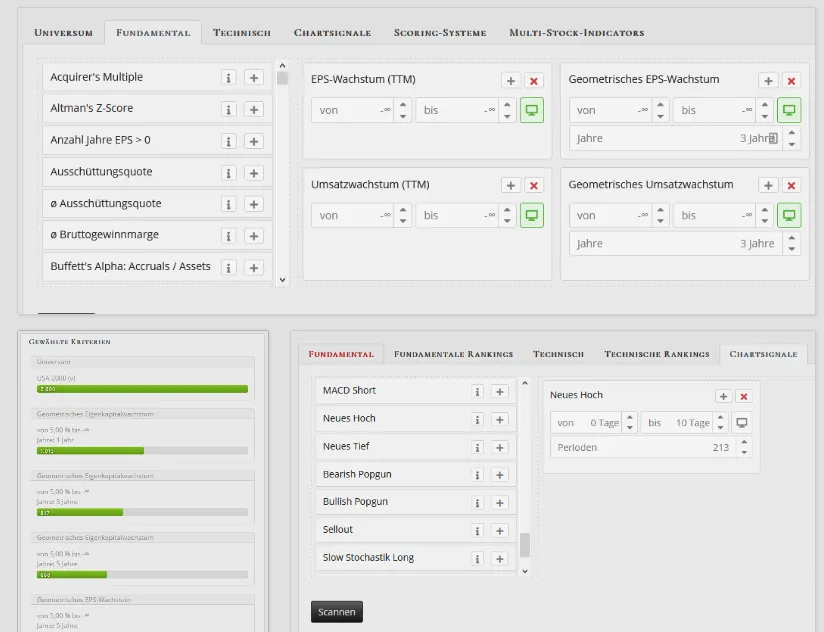Click the green chart icon under Geometrisches Umsatzwachstum
This screenshot has width=824, height=632.
pyautogui.click(x=789, y=215)
